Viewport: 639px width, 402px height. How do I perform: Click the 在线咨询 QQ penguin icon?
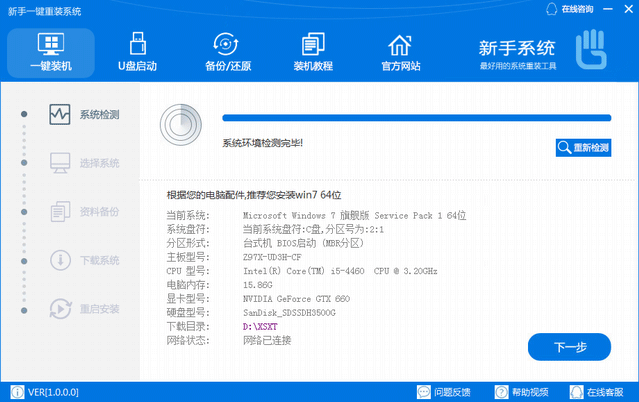pos(551,9)
